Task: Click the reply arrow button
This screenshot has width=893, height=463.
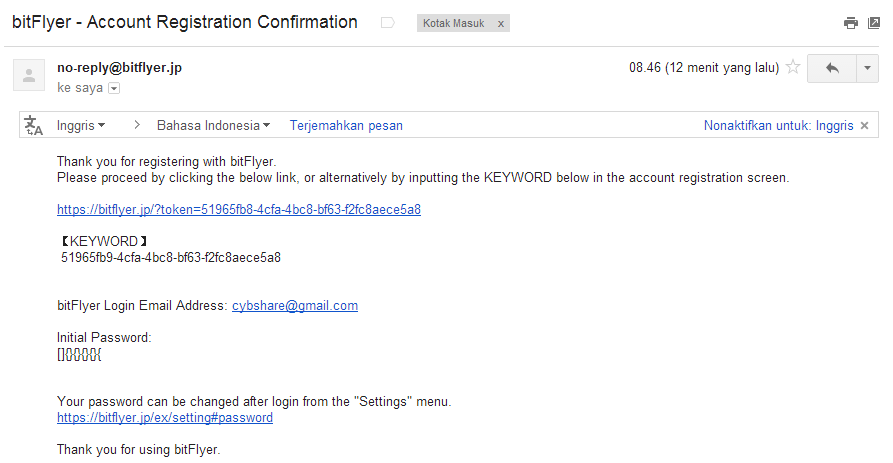Action: coord(831,68)
